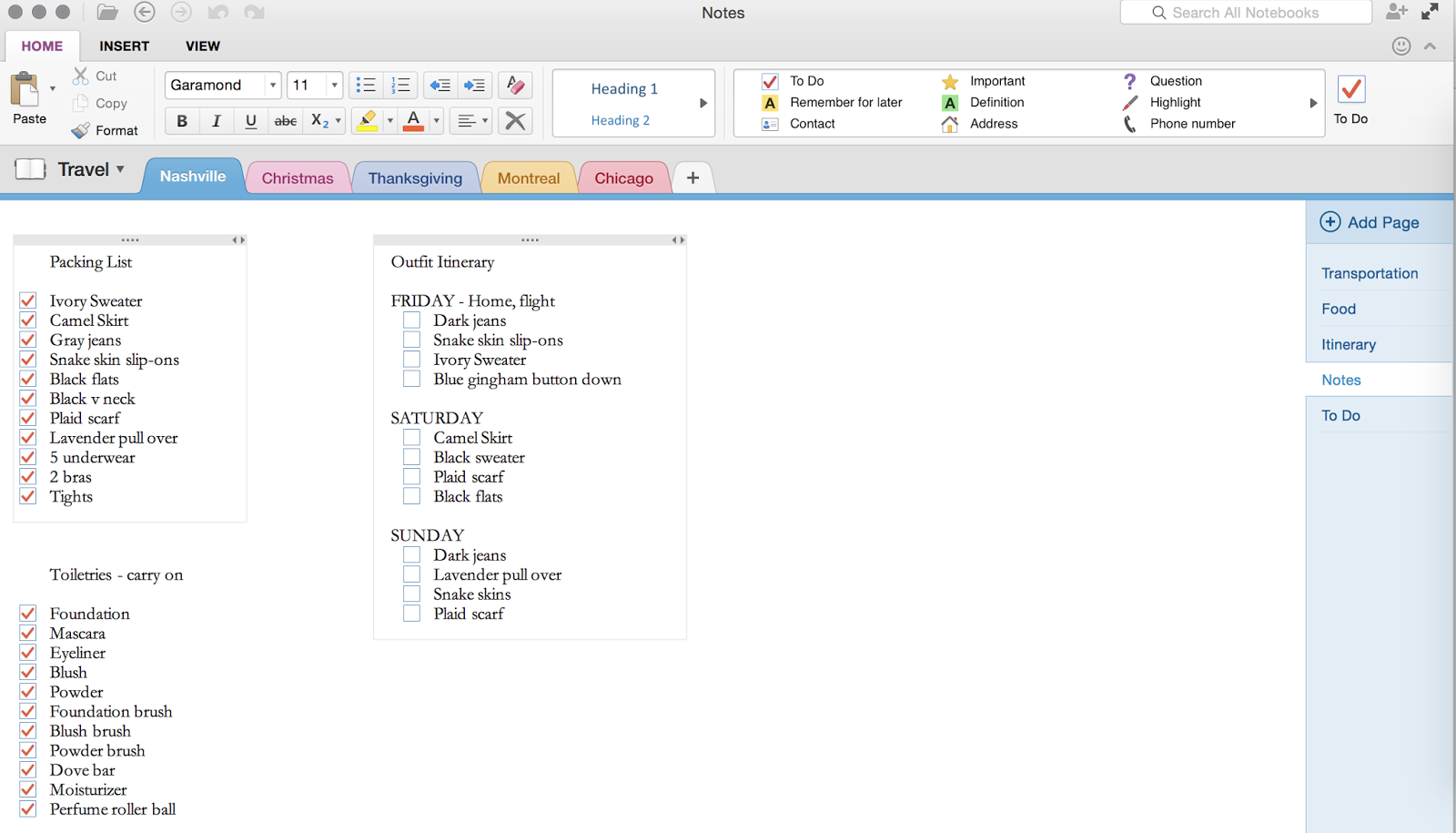Open the Travel notebook dropdown
Screen dimensions: 1456x833
tap(120, 169)
